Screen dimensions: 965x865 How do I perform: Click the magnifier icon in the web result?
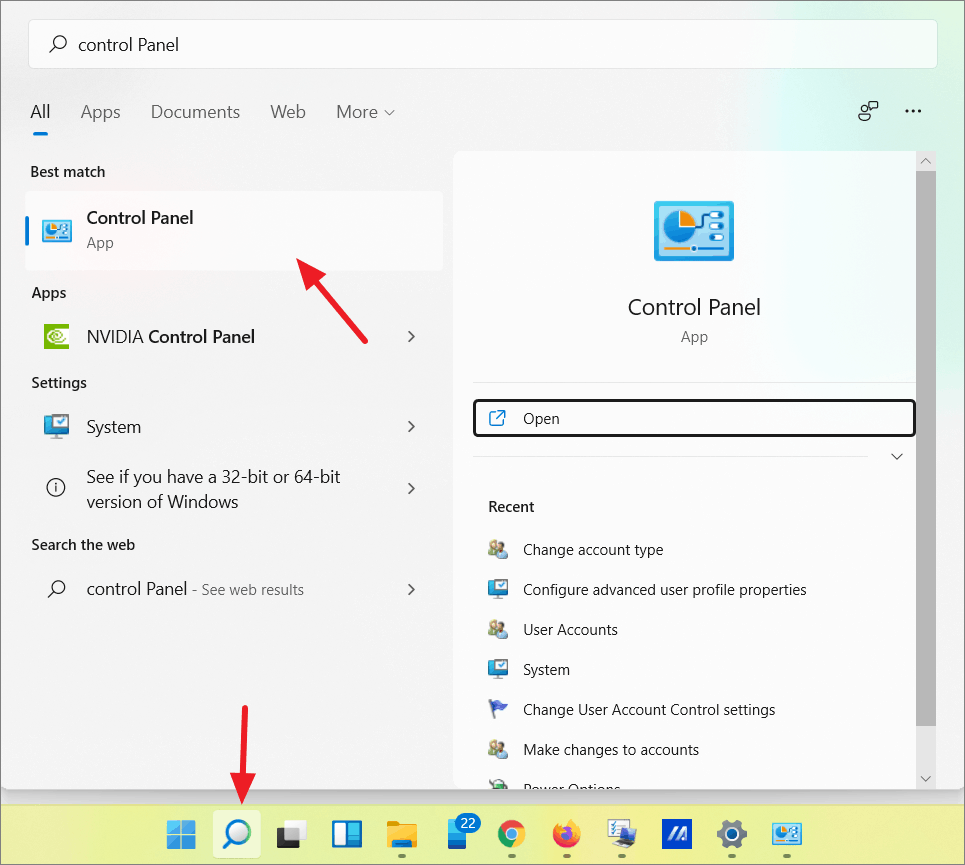click(x=57, y=589)
